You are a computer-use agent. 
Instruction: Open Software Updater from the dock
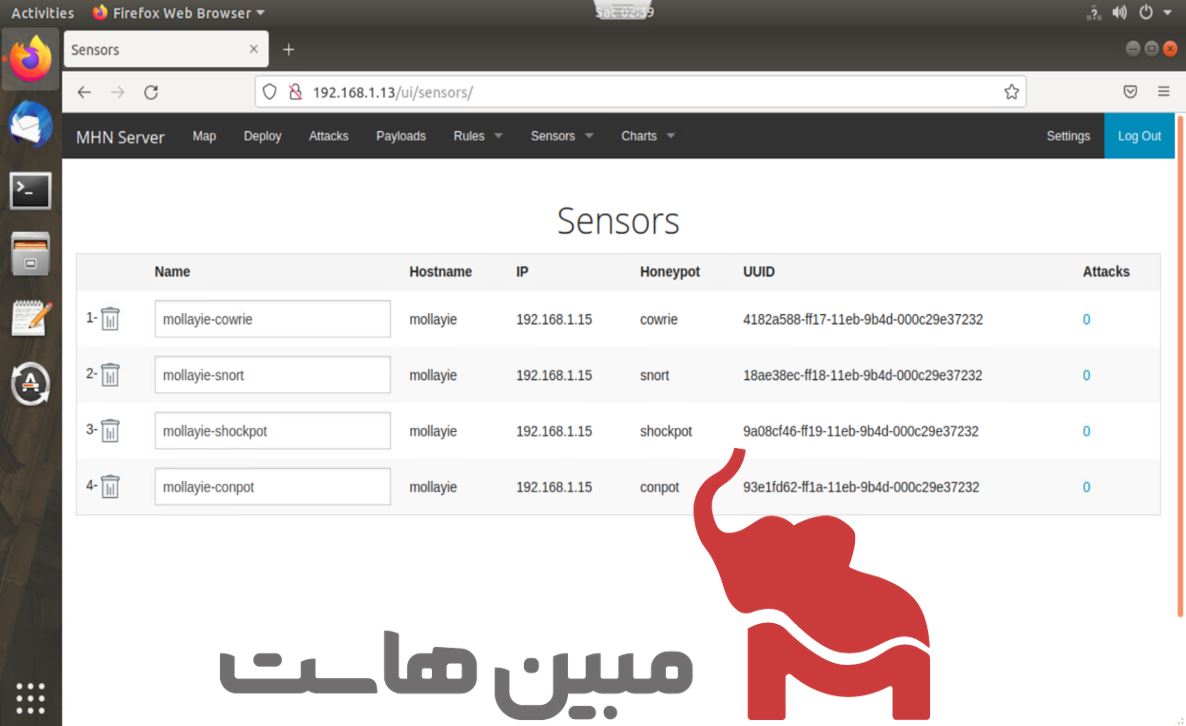click(30, 383)
